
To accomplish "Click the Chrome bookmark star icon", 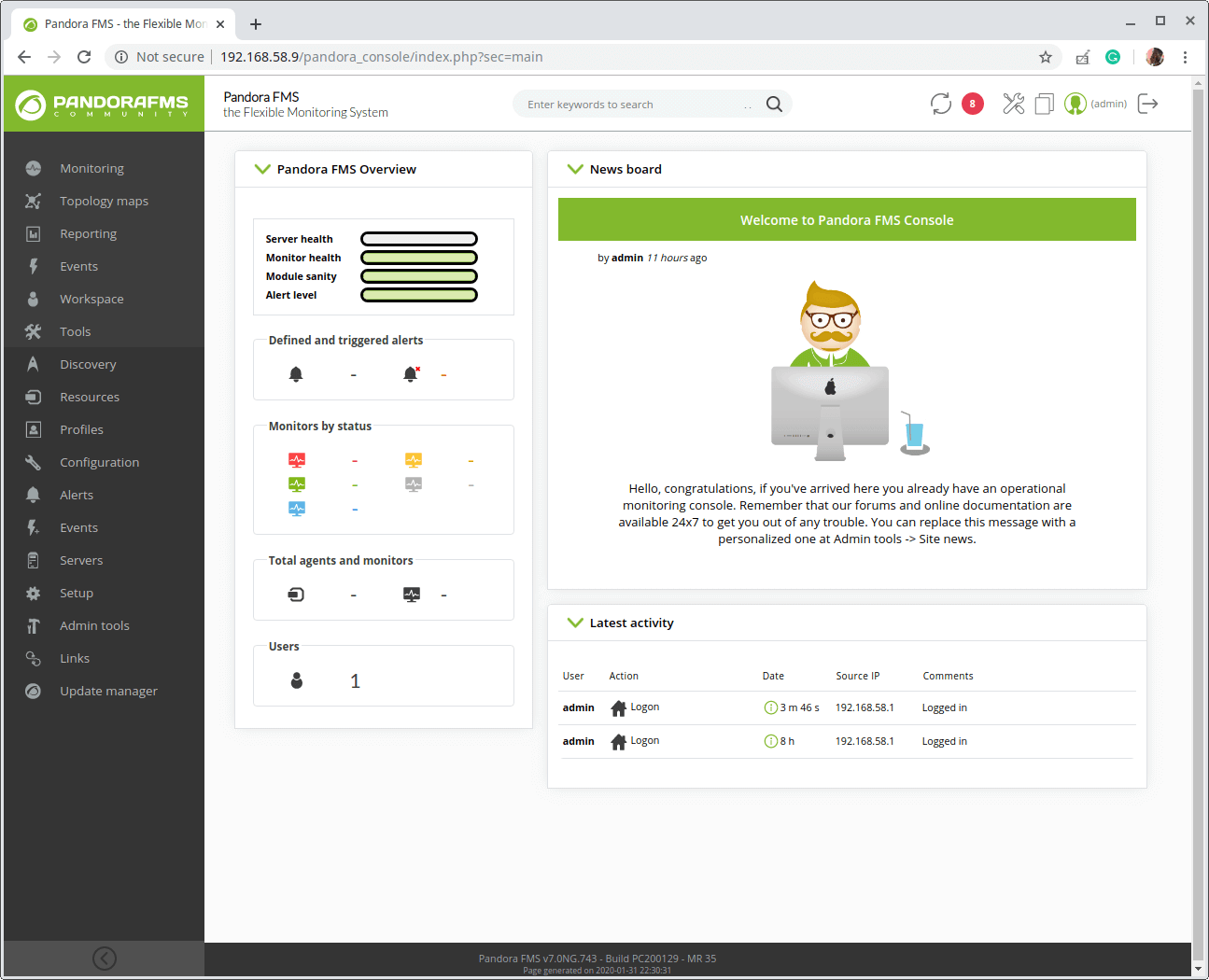I will [1046, 57].
